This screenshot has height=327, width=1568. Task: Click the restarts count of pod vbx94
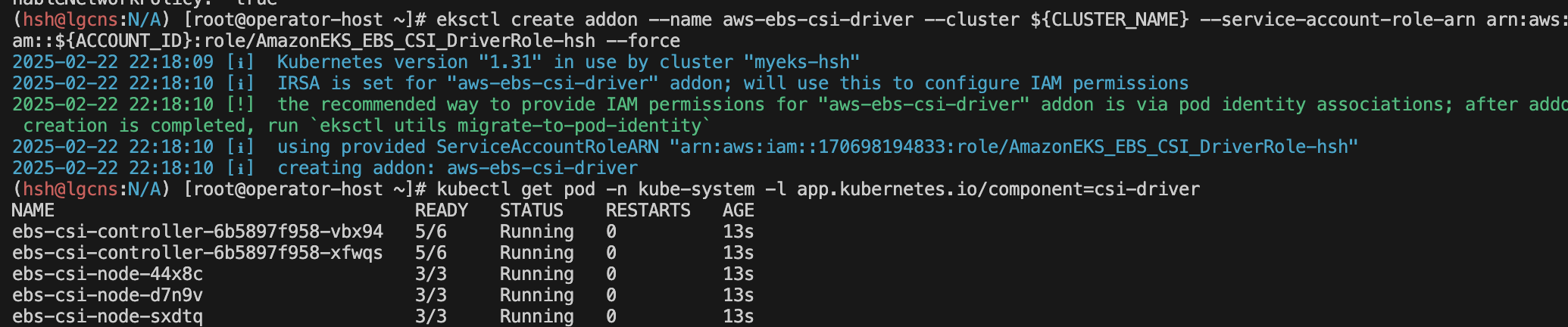pyautogui.click(x=611, y=232)
